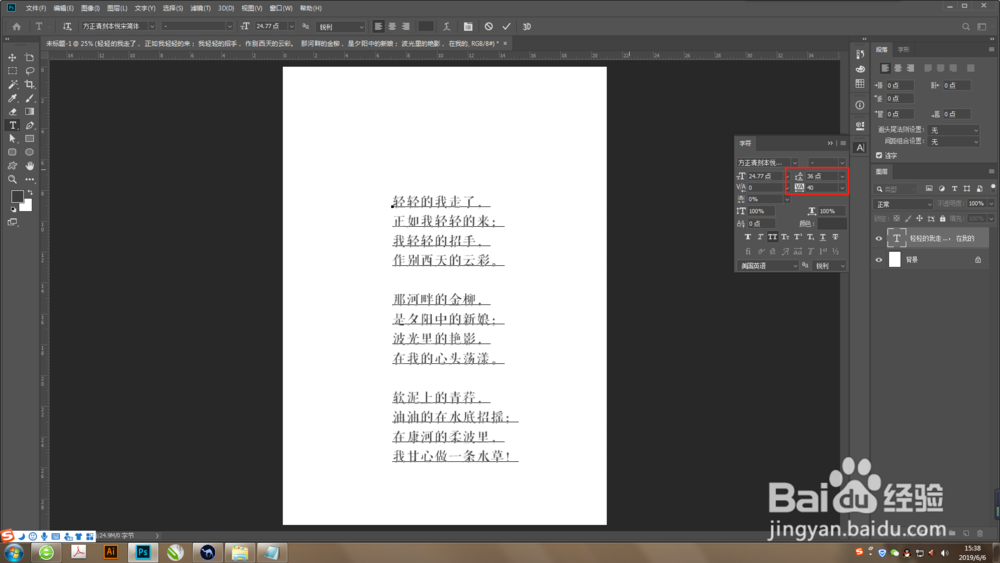Select the Rectangular Marquee tool
This screenshot has width=1000, height=563.
point(12,71)
